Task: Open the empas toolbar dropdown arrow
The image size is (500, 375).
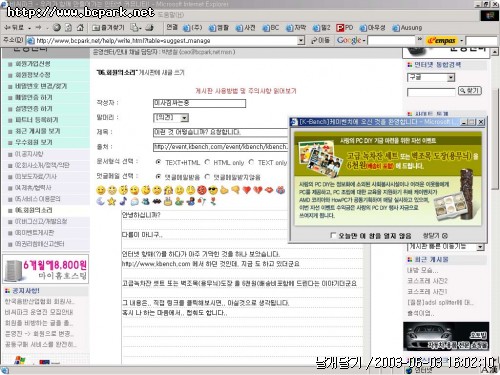Action: [462, 41]
